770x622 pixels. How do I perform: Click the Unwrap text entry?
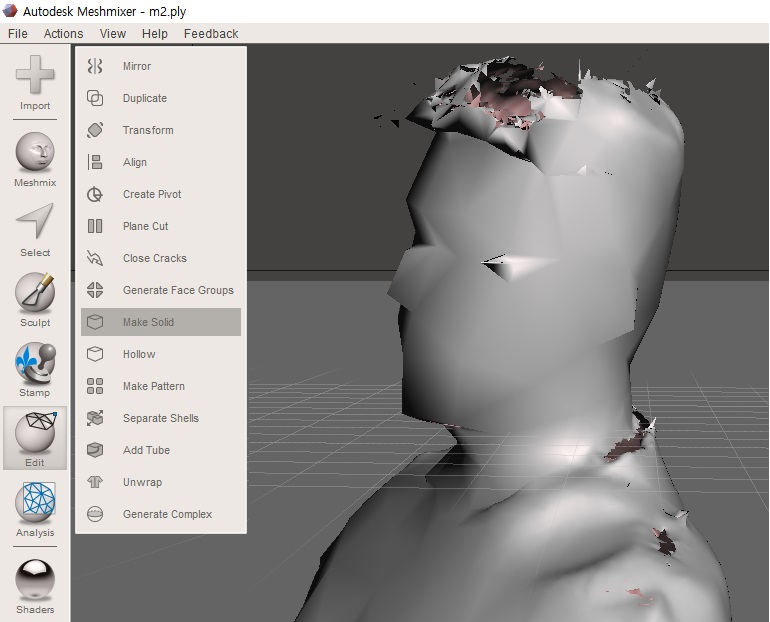point(142,483)
